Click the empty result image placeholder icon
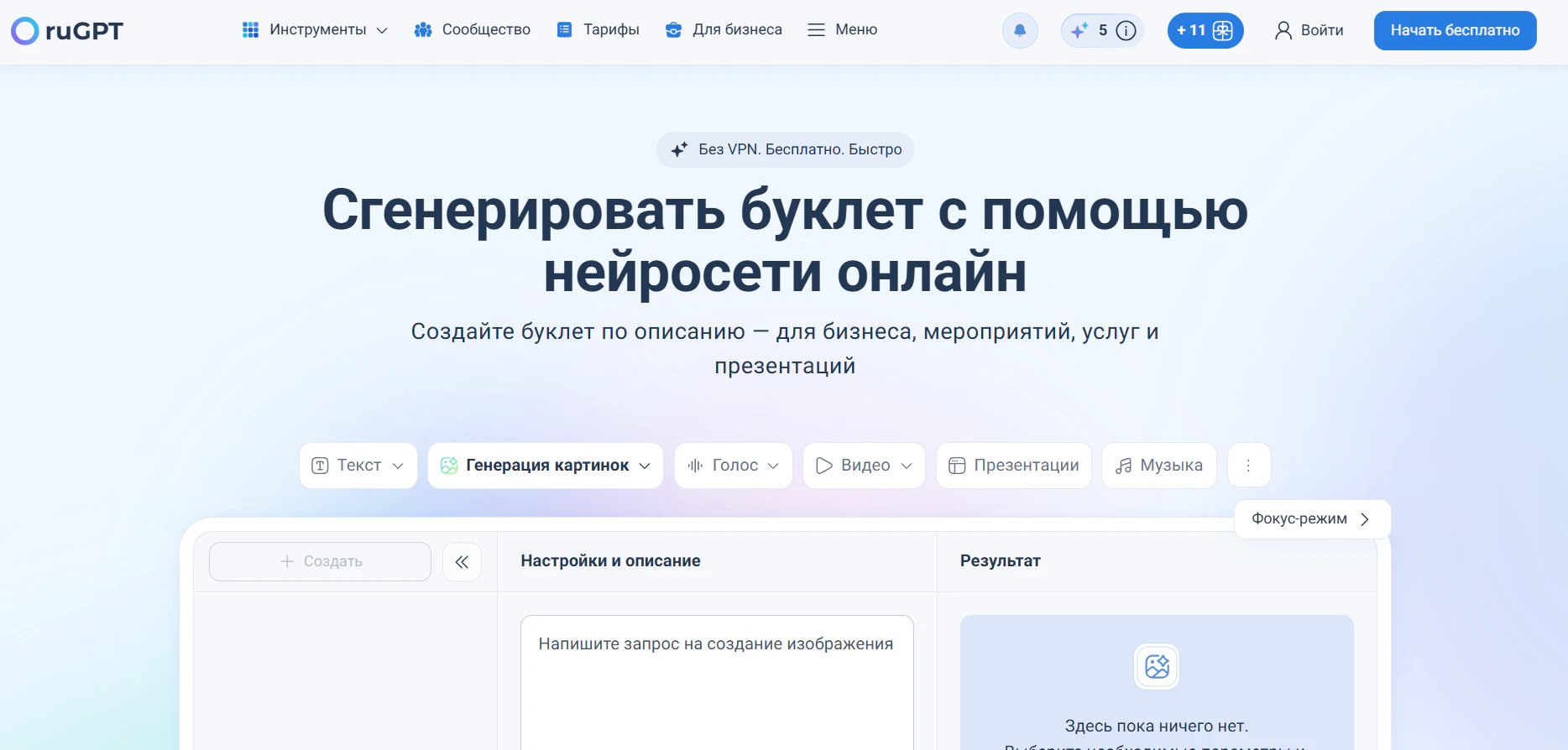 (1157, 667)
